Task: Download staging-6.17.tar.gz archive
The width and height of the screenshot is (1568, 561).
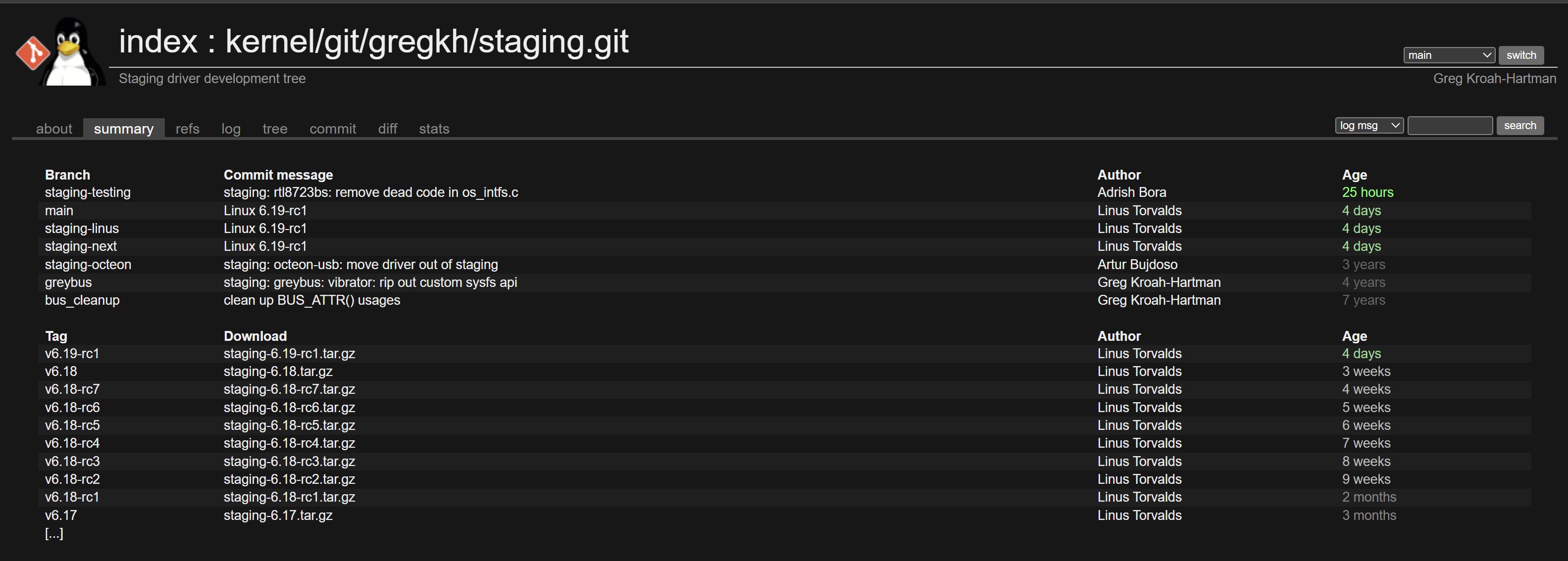Action: pos(278,515)
